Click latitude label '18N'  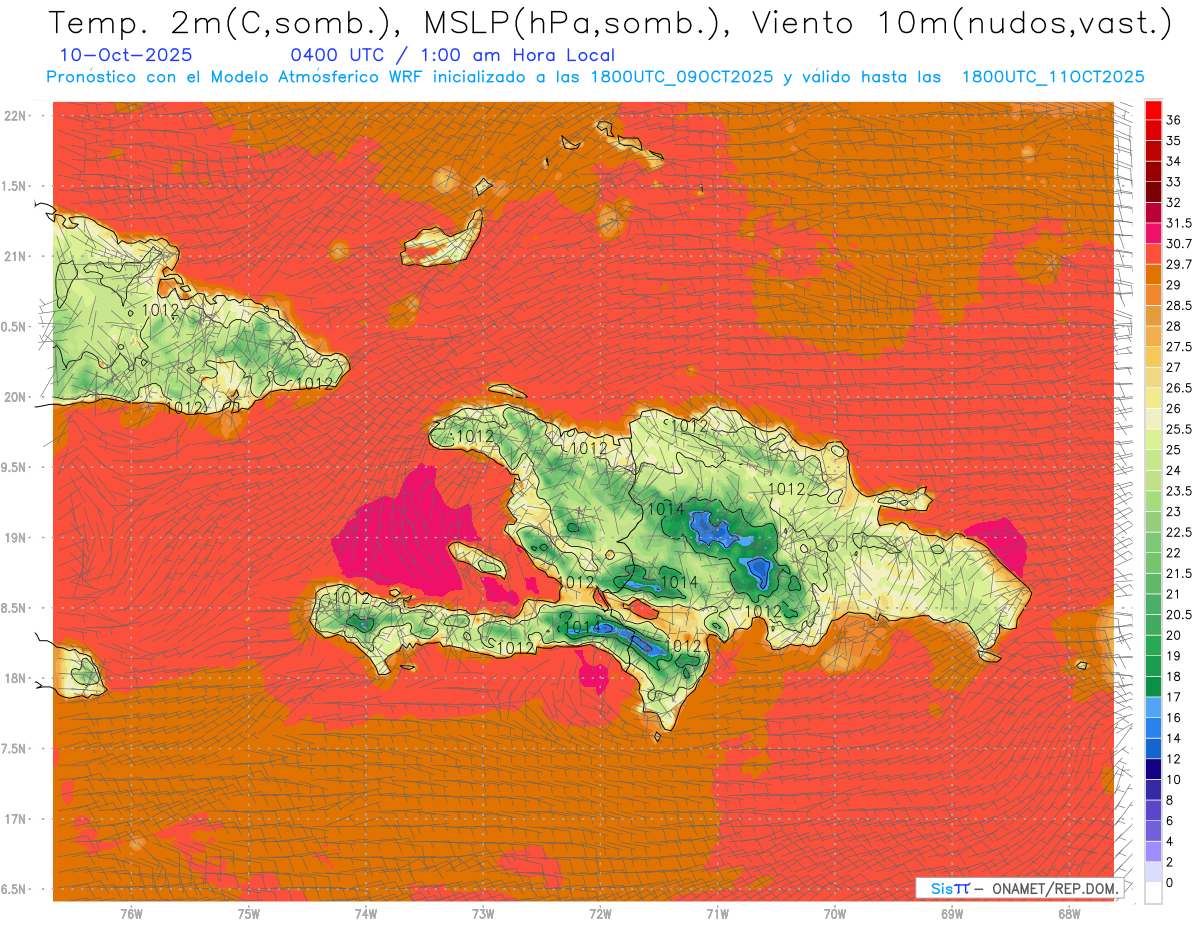[x=15, y=678]
